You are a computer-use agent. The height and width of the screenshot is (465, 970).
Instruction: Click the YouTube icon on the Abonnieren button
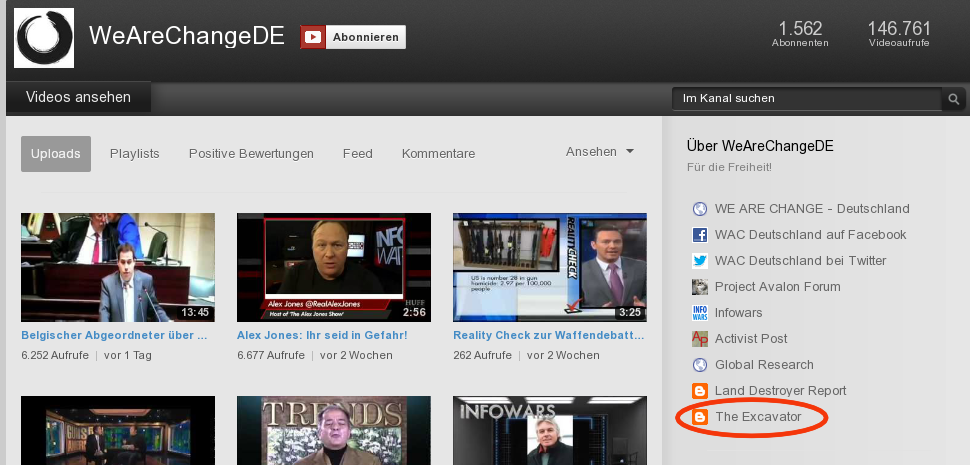[313, 37]
